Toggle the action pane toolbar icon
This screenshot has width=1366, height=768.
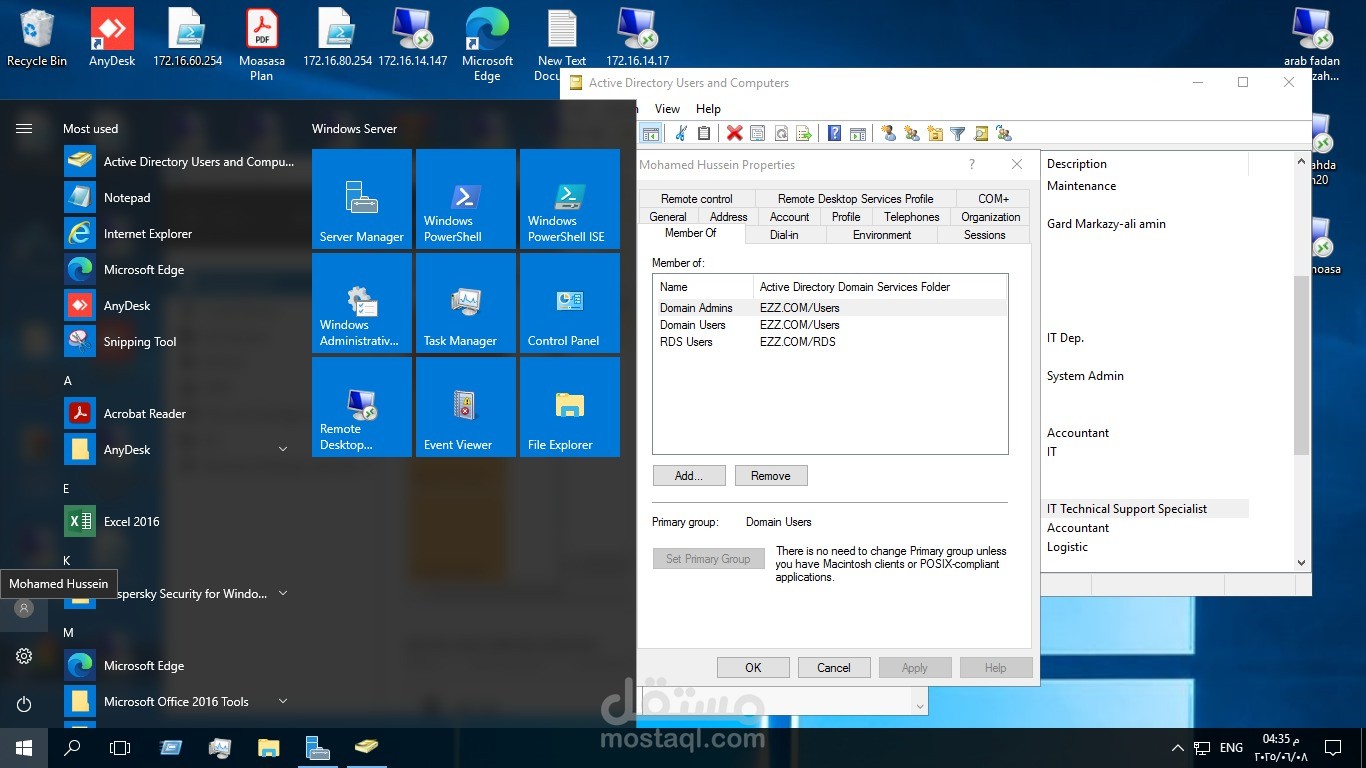(x=858, y=133)
